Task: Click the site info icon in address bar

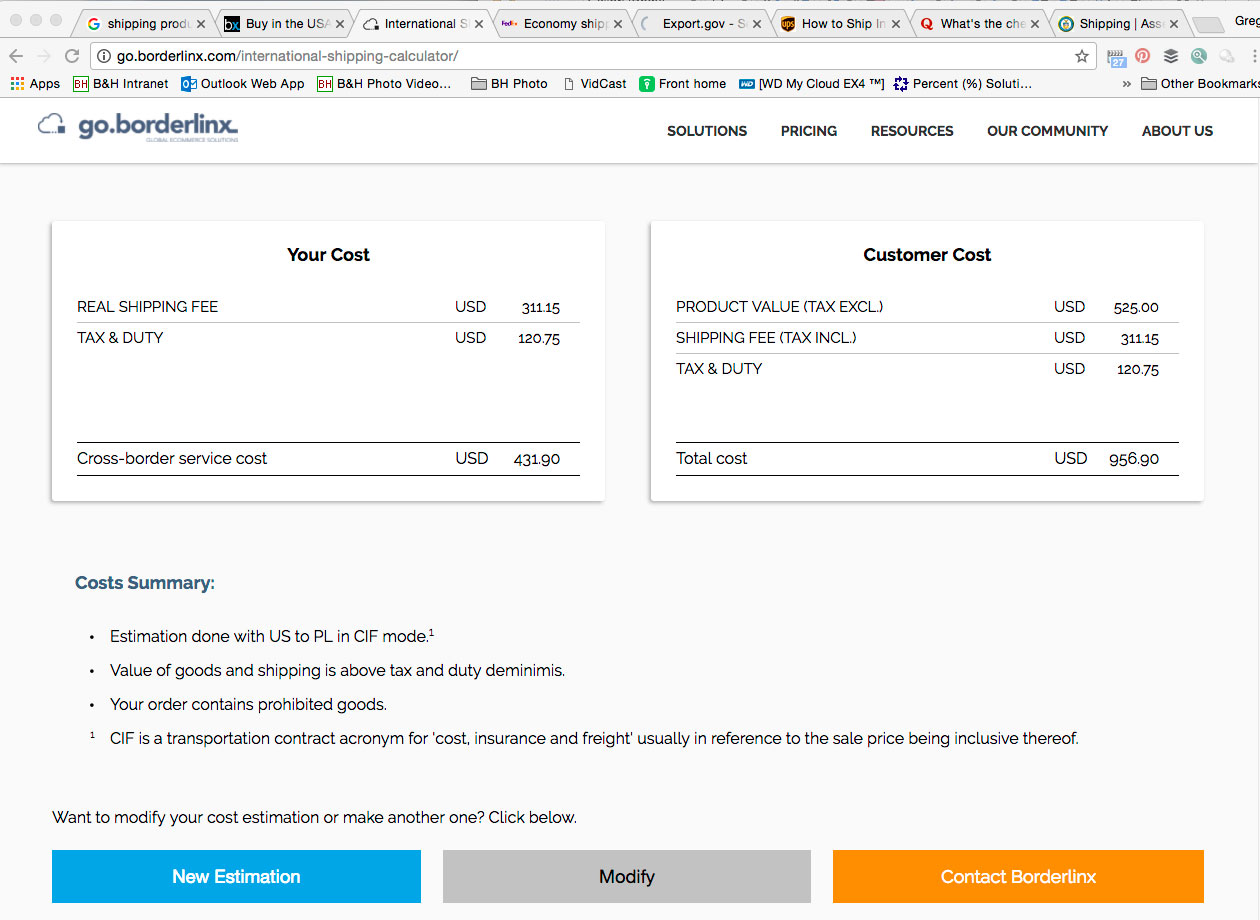Action: (104, 56)
